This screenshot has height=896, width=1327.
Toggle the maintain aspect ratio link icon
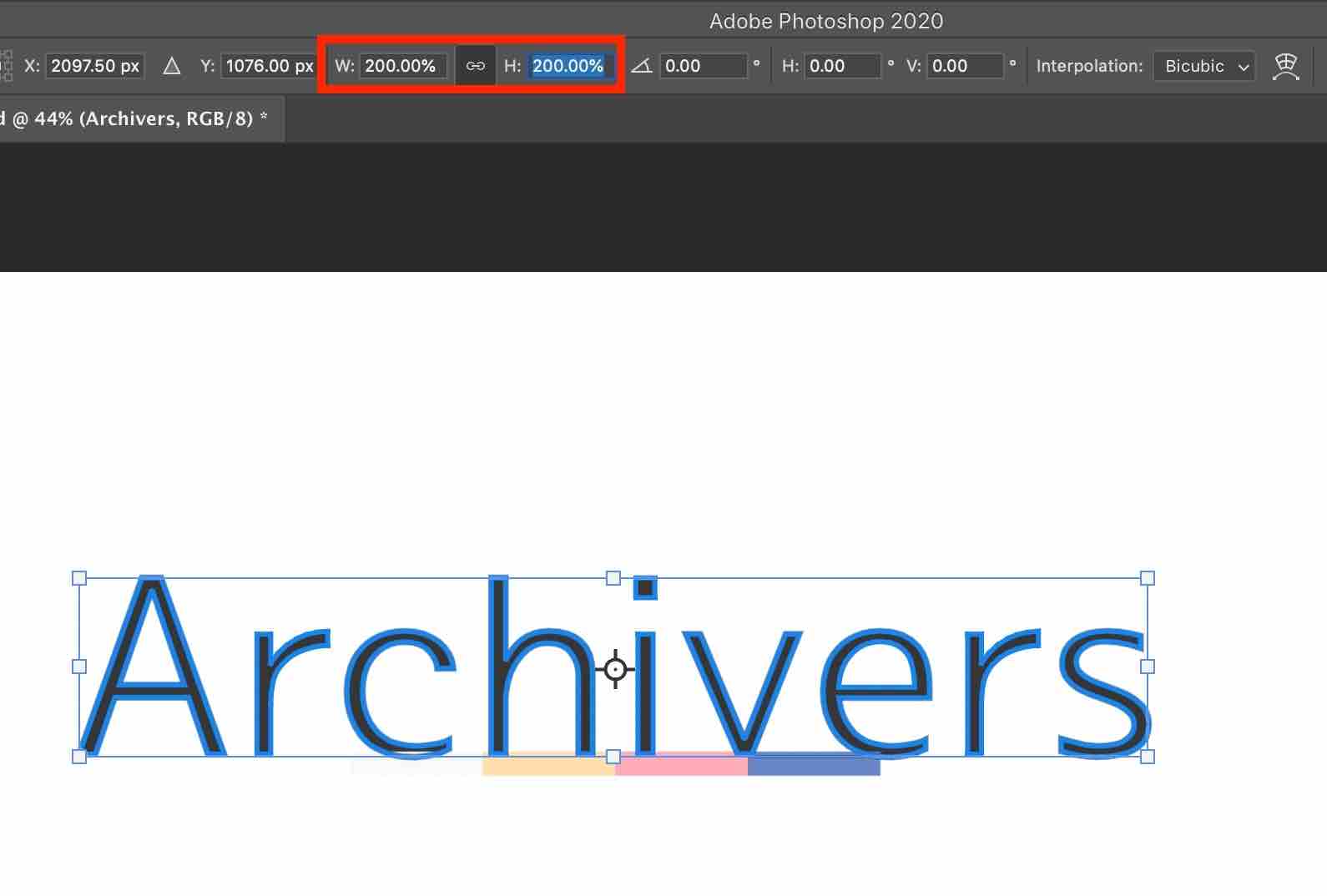tap(475, 66)
